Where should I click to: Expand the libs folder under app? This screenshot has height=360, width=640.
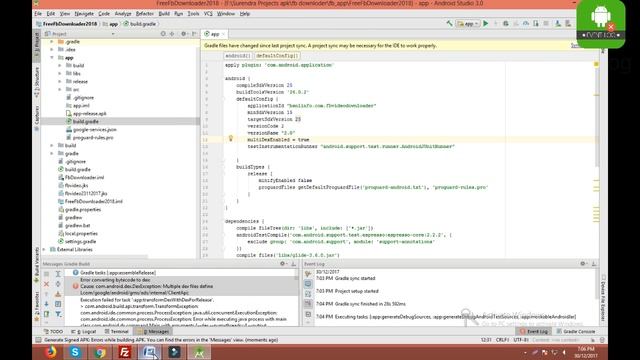point(60,73)
